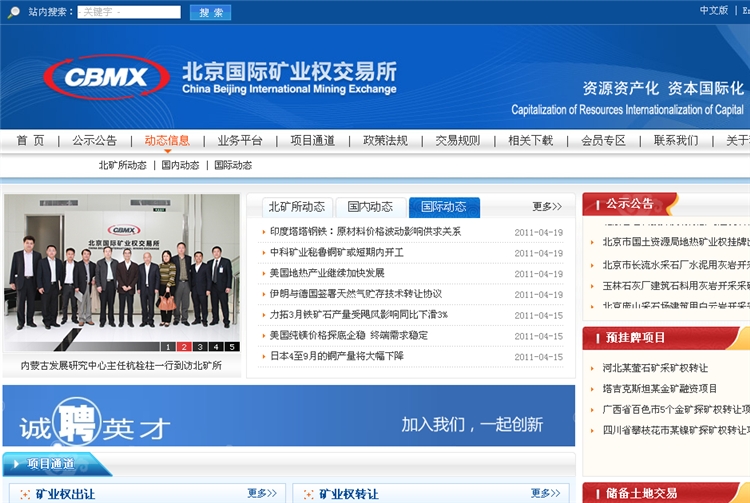Open the 相关下载 menu item

tap(530, 141)
